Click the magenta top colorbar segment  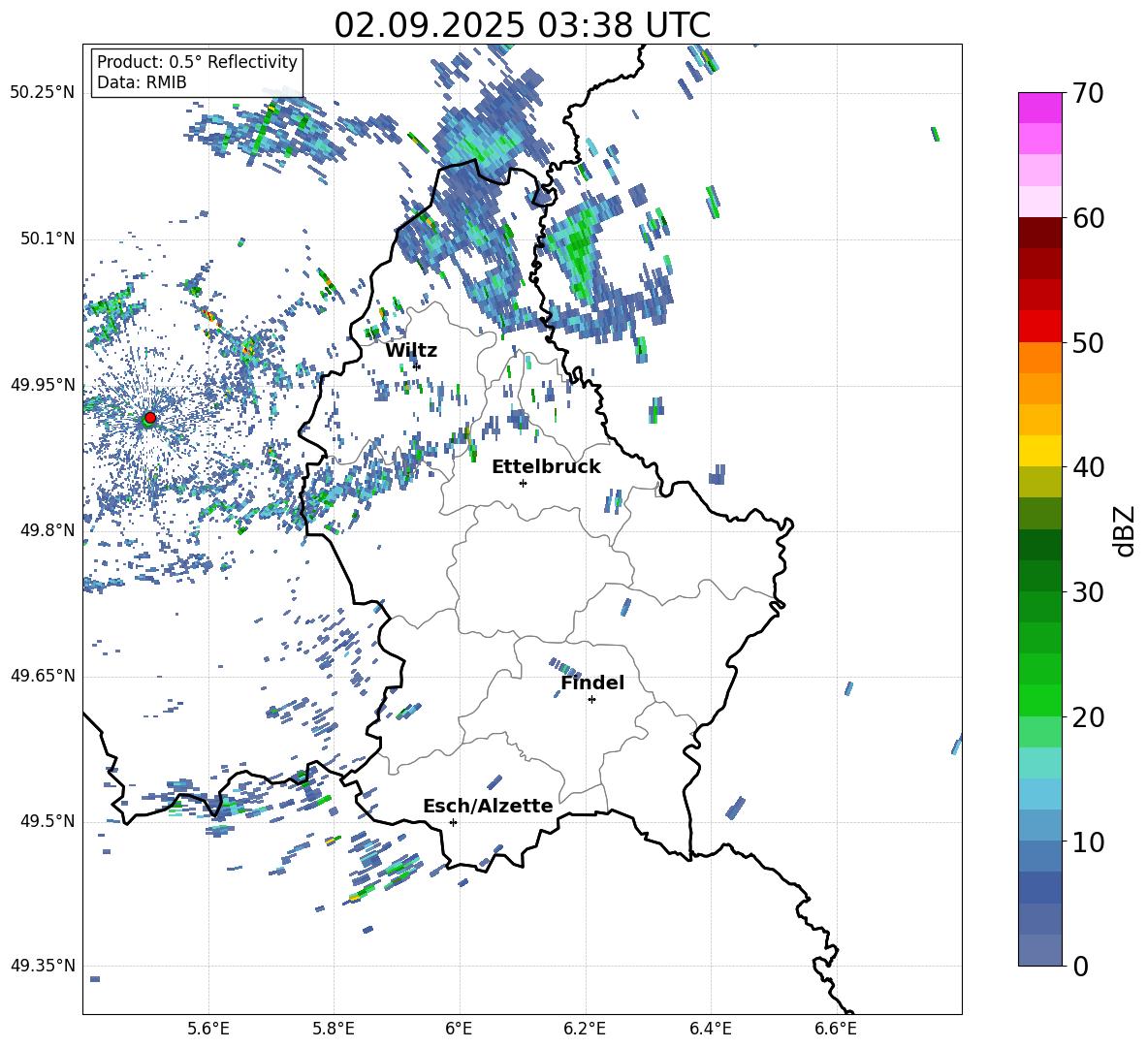pyautogui.click(x=1039, y=108)
